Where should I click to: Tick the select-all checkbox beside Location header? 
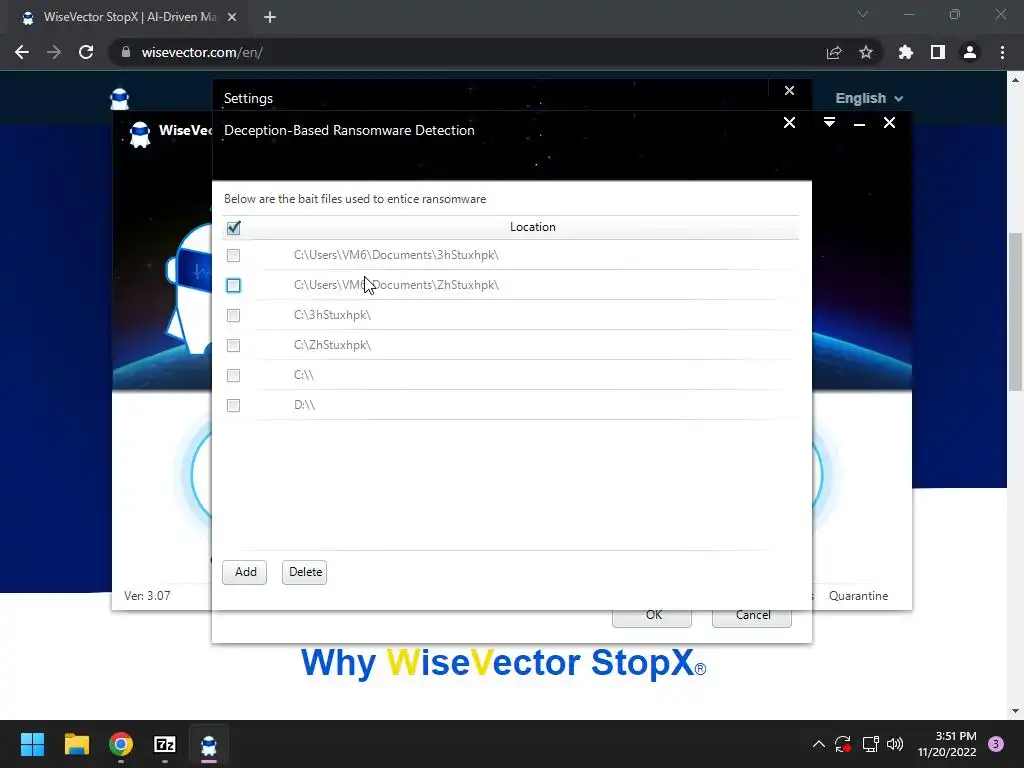(x=233, y=227)
